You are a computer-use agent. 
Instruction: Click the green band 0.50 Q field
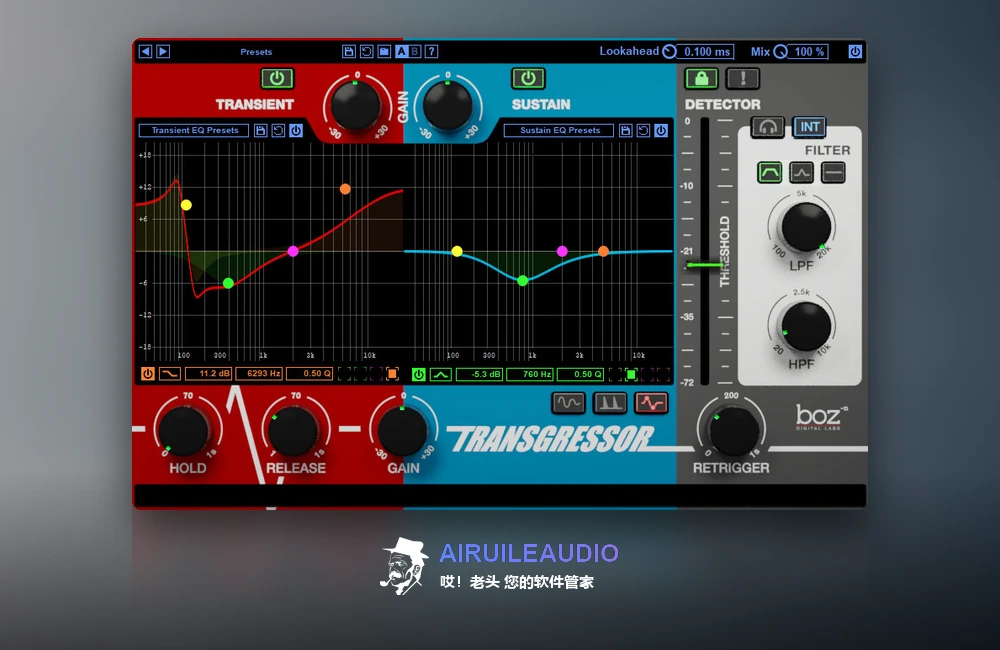click(580, 374)
